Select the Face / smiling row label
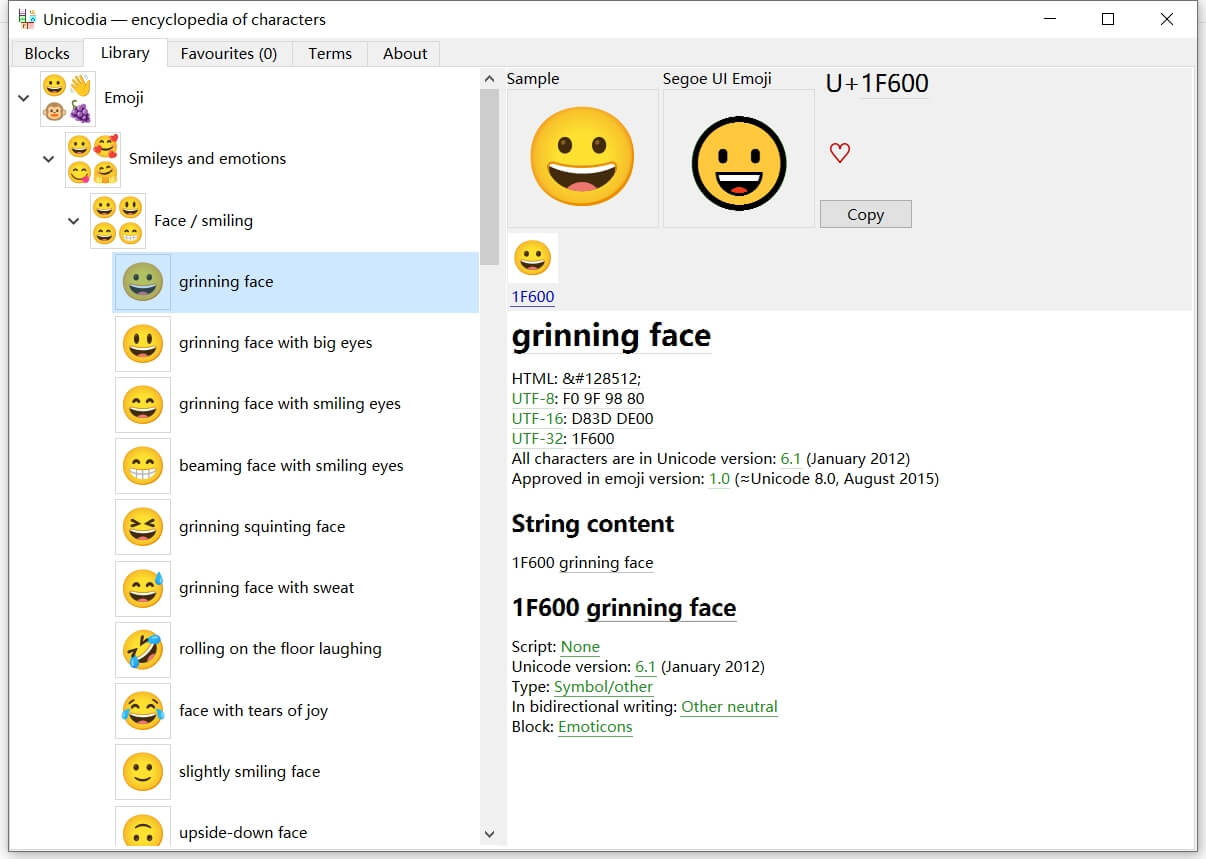Viewport: 1206px width, 859px height. 203,221
